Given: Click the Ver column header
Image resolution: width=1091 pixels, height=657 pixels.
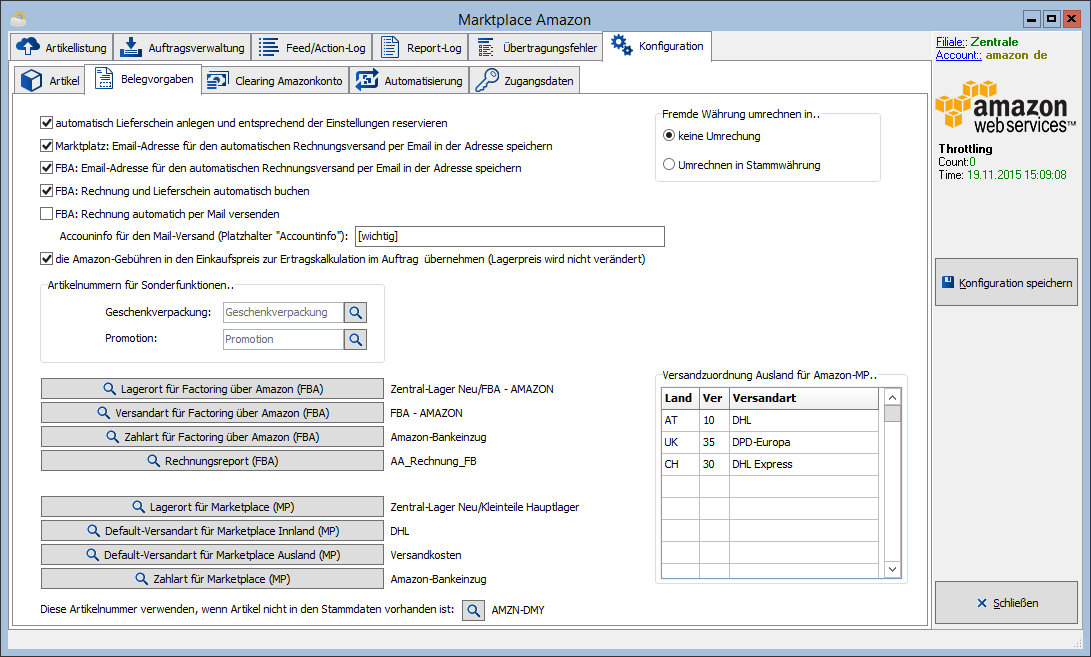Looking at the screenshot, I should [x=714, y=398].
